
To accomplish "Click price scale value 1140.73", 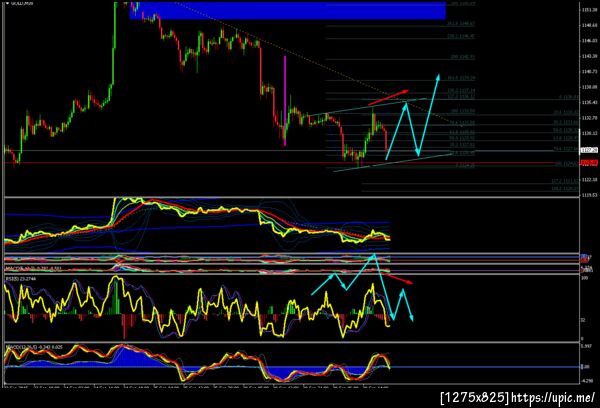I will [589, 72].
